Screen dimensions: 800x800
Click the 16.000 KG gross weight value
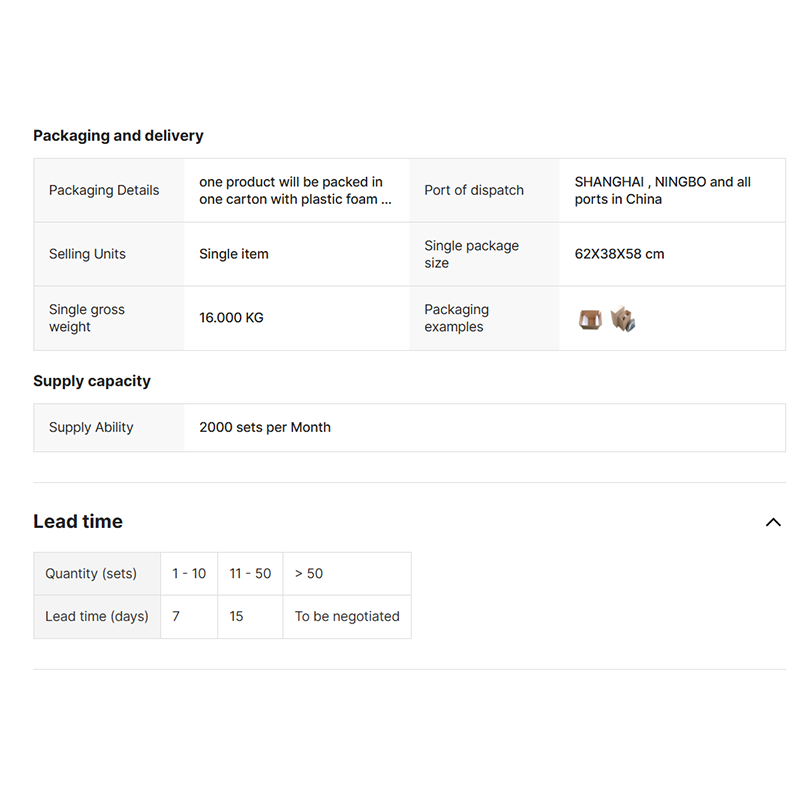click(231, 318)
